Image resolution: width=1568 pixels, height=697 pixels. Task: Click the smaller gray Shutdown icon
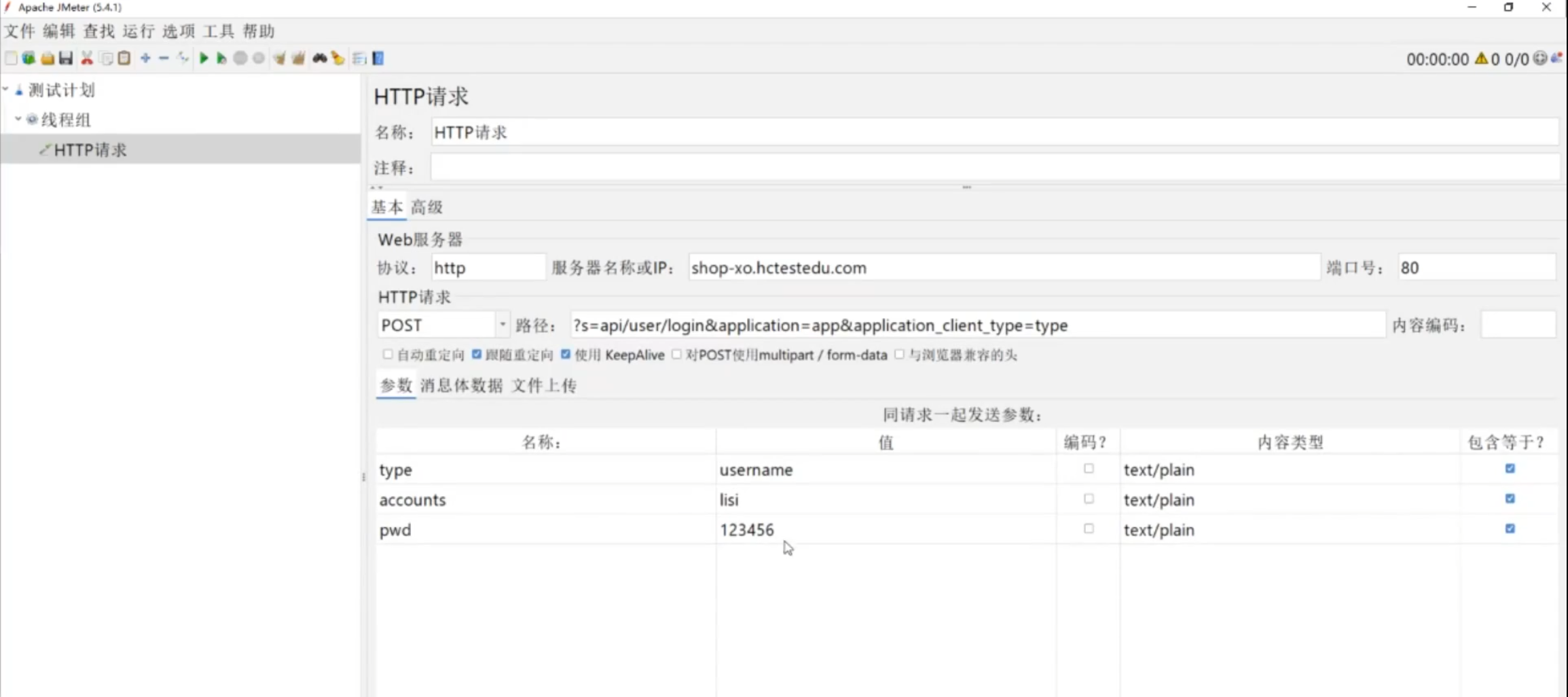tap(259, 58)
